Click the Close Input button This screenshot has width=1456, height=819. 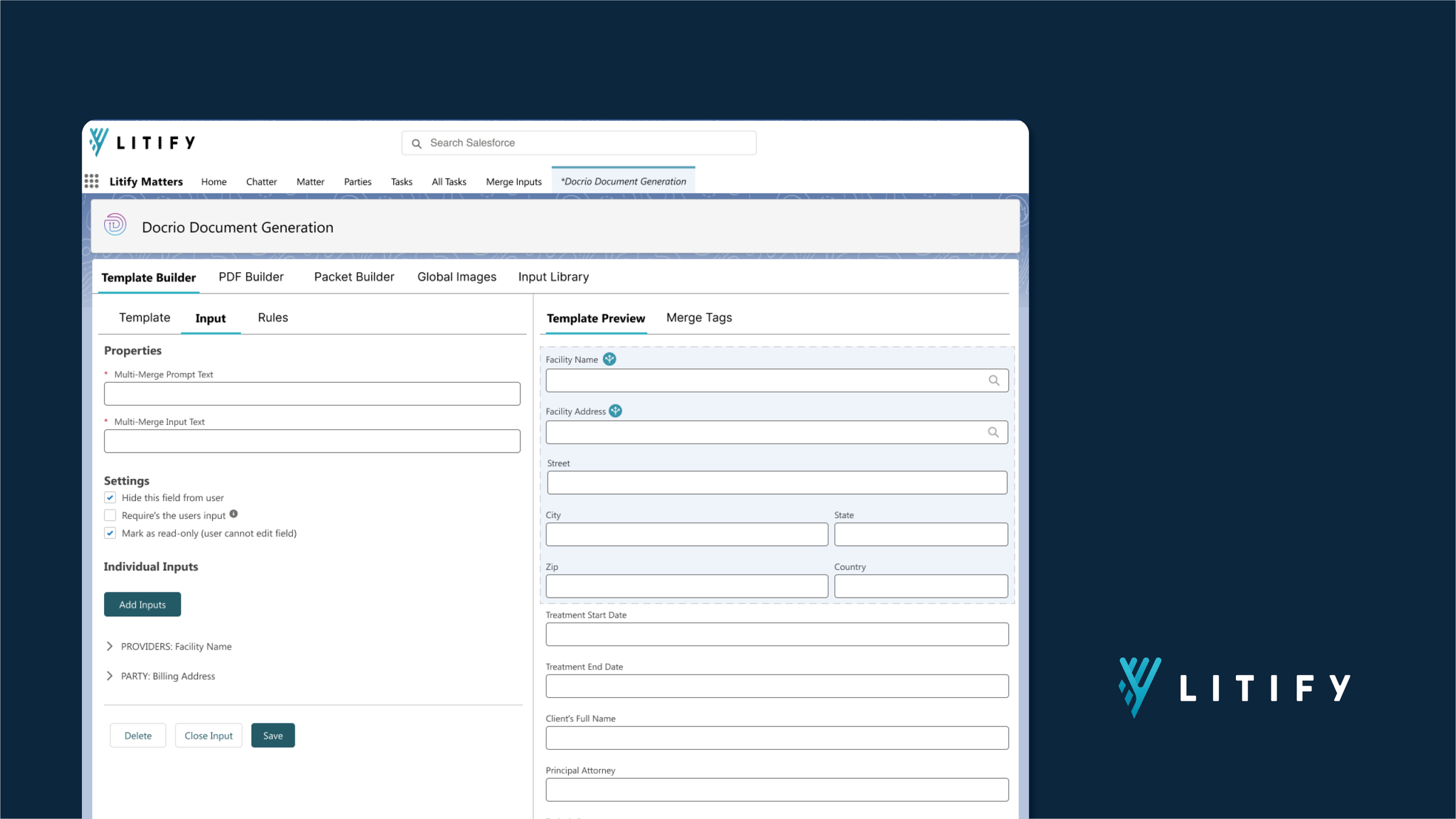[x=208, y=736]
